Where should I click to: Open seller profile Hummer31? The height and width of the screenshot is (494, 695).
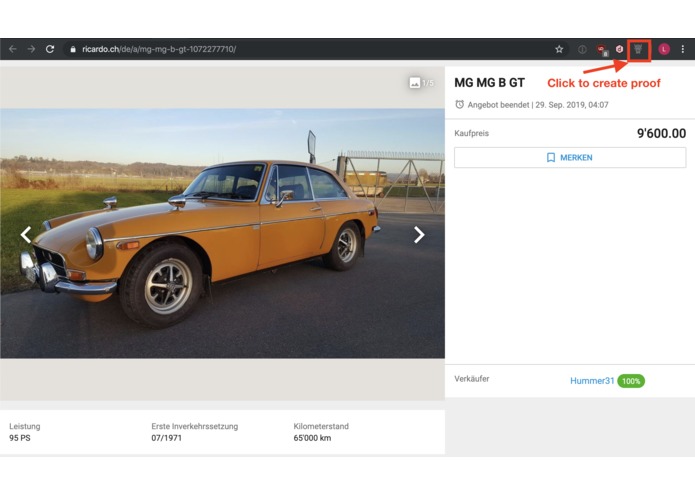(x=592, y=381)
